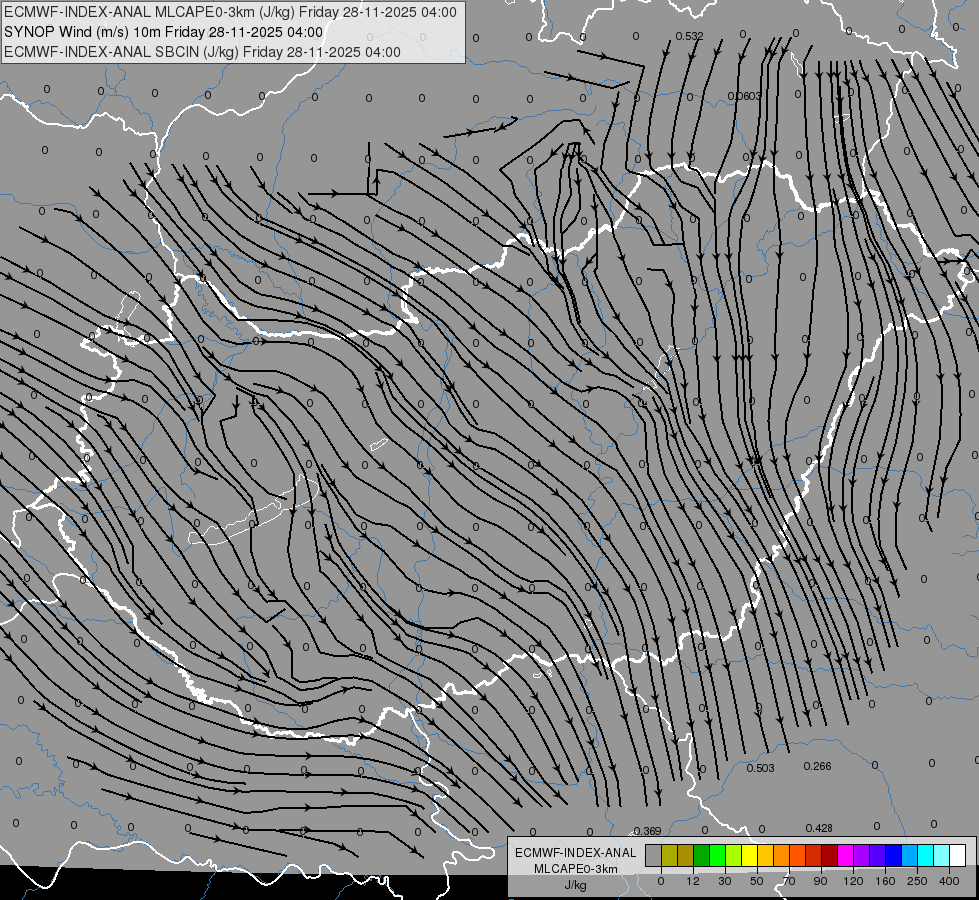979x900 pixels.
Task: Click the J/kg unit label in legend
Action: [x=576, y=885]
